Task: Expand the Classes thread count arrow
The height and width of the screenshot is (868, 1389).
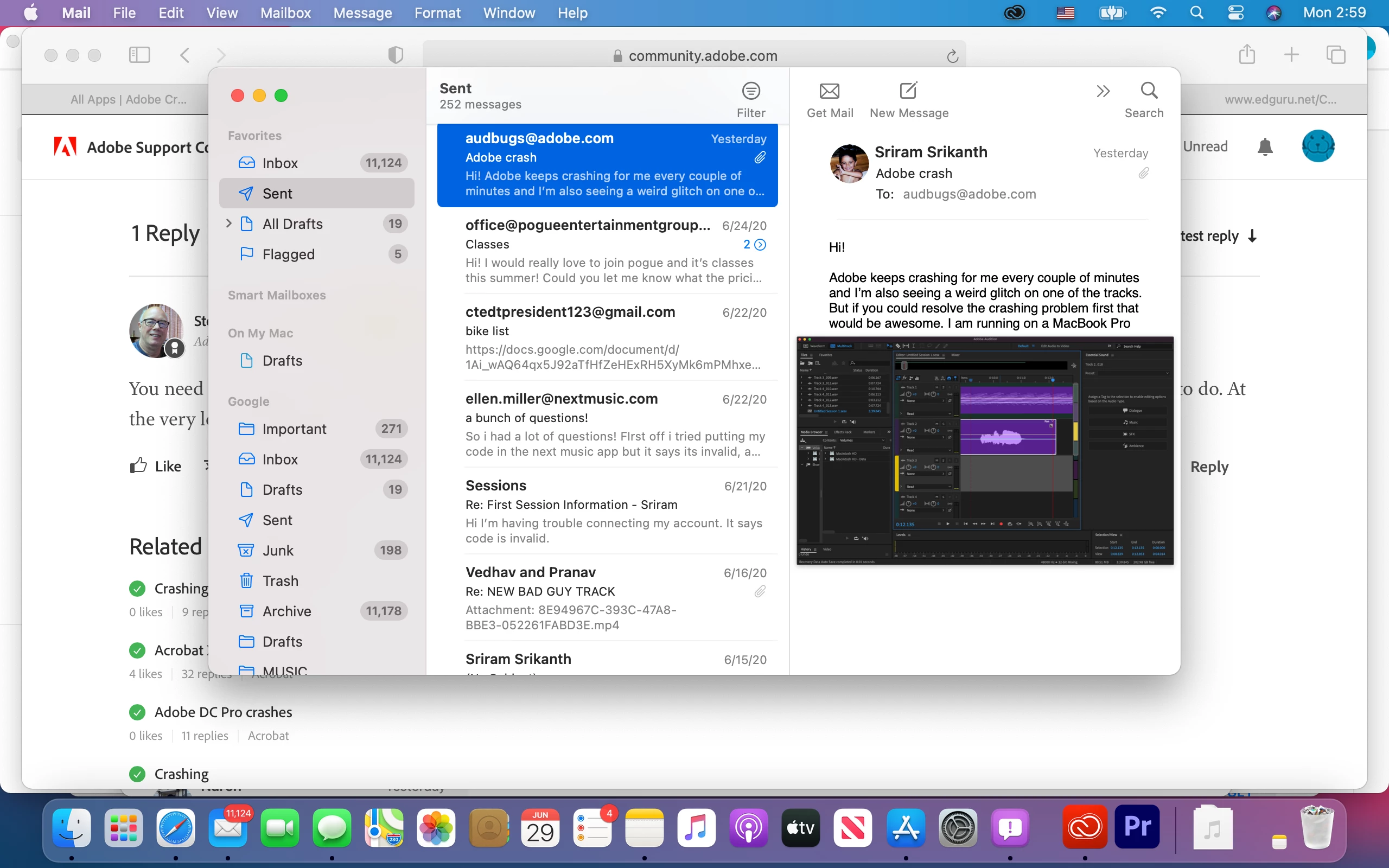Action: click(760, 245)
